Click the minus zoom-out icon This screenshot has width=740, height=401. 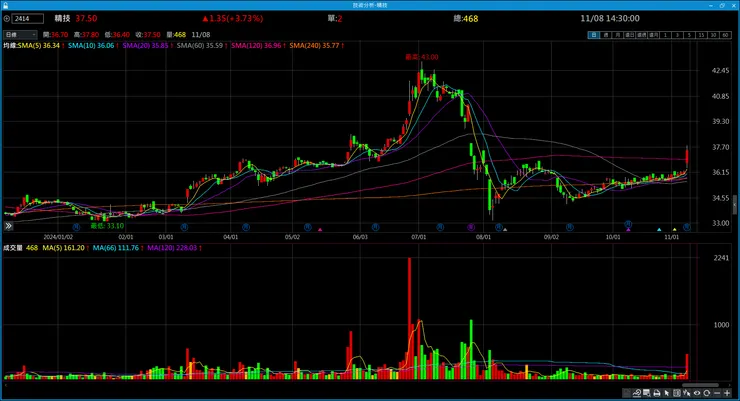(717, 393)
